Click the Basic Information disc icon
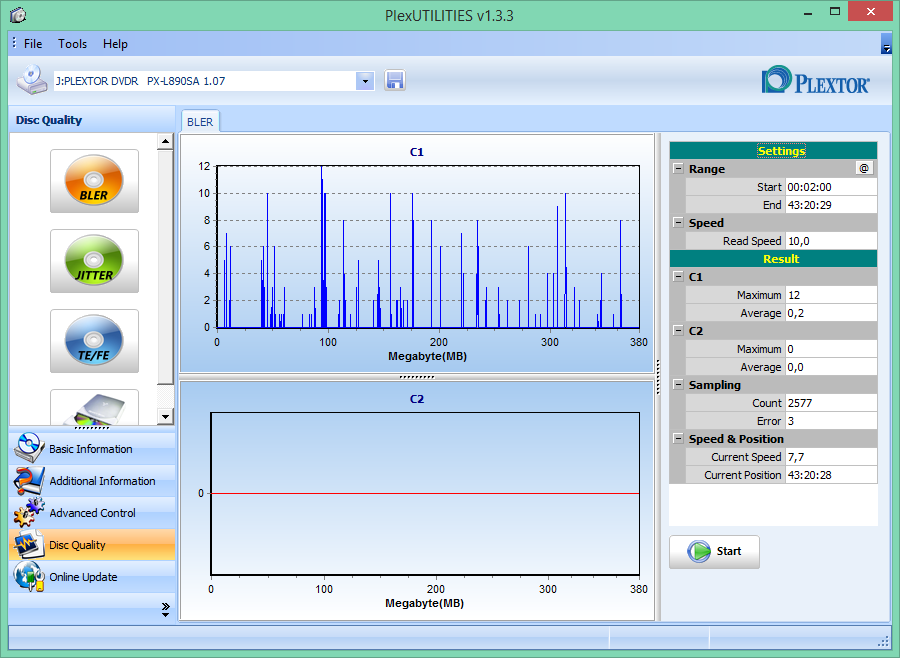This screenshot has width=900, height=658. (x=29, y=448)
